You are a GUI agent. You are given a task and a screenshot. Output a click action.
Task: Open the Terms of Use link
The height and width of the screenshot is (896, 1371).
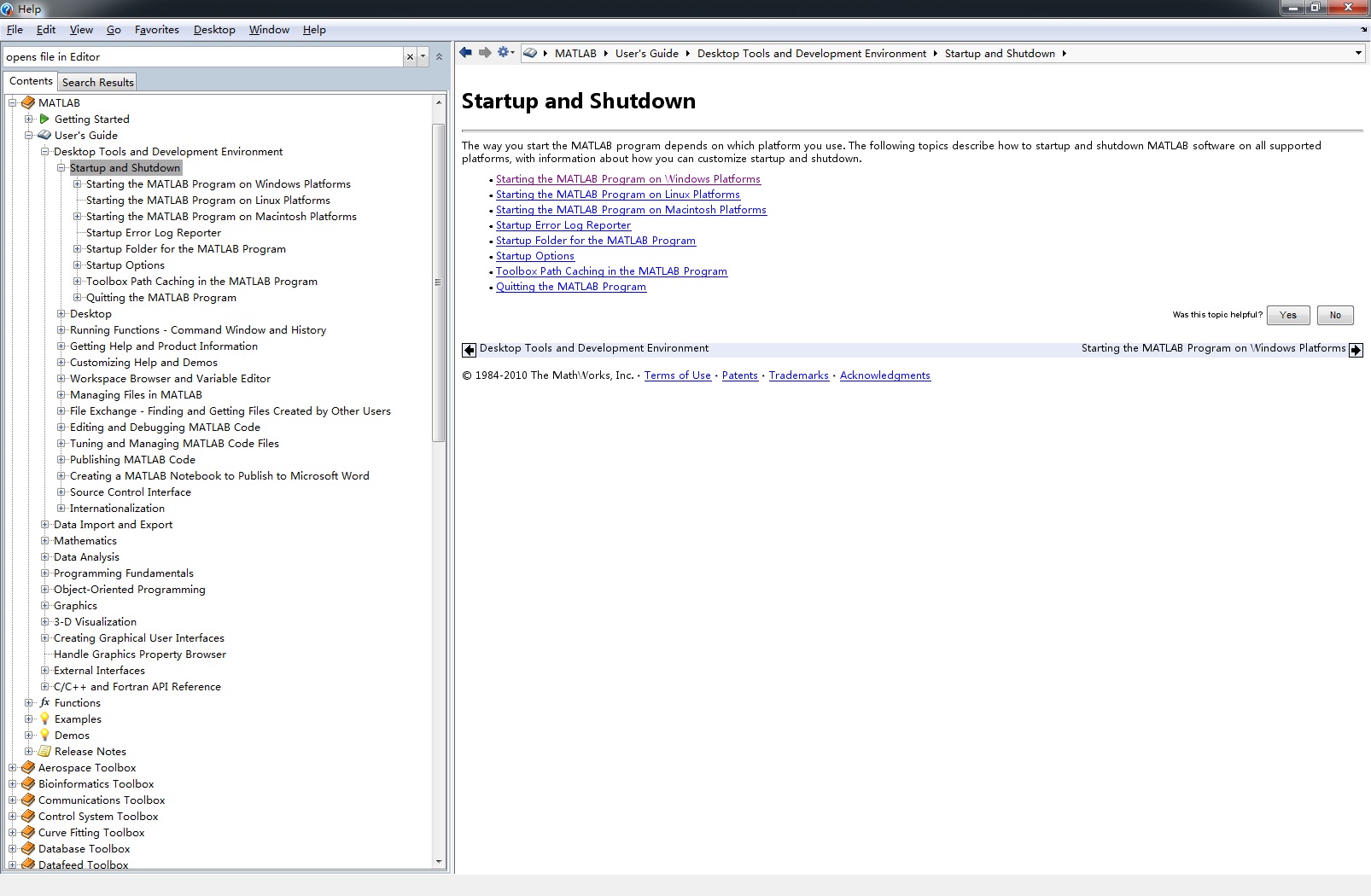coord(678,375)
